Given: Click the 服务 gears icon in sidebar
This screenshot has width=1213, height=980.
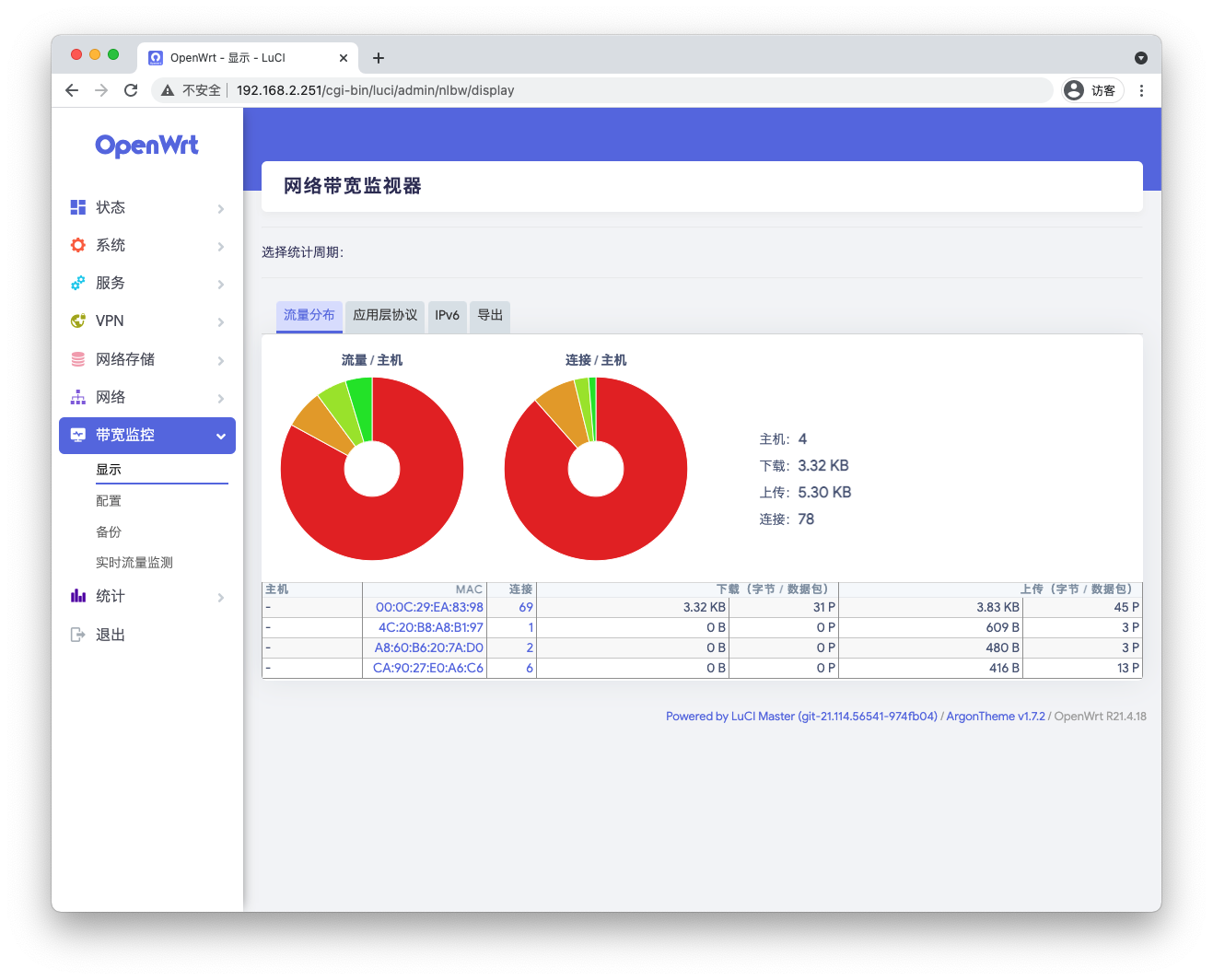Looking at the screenshot, I should click(x=78, y=283).
